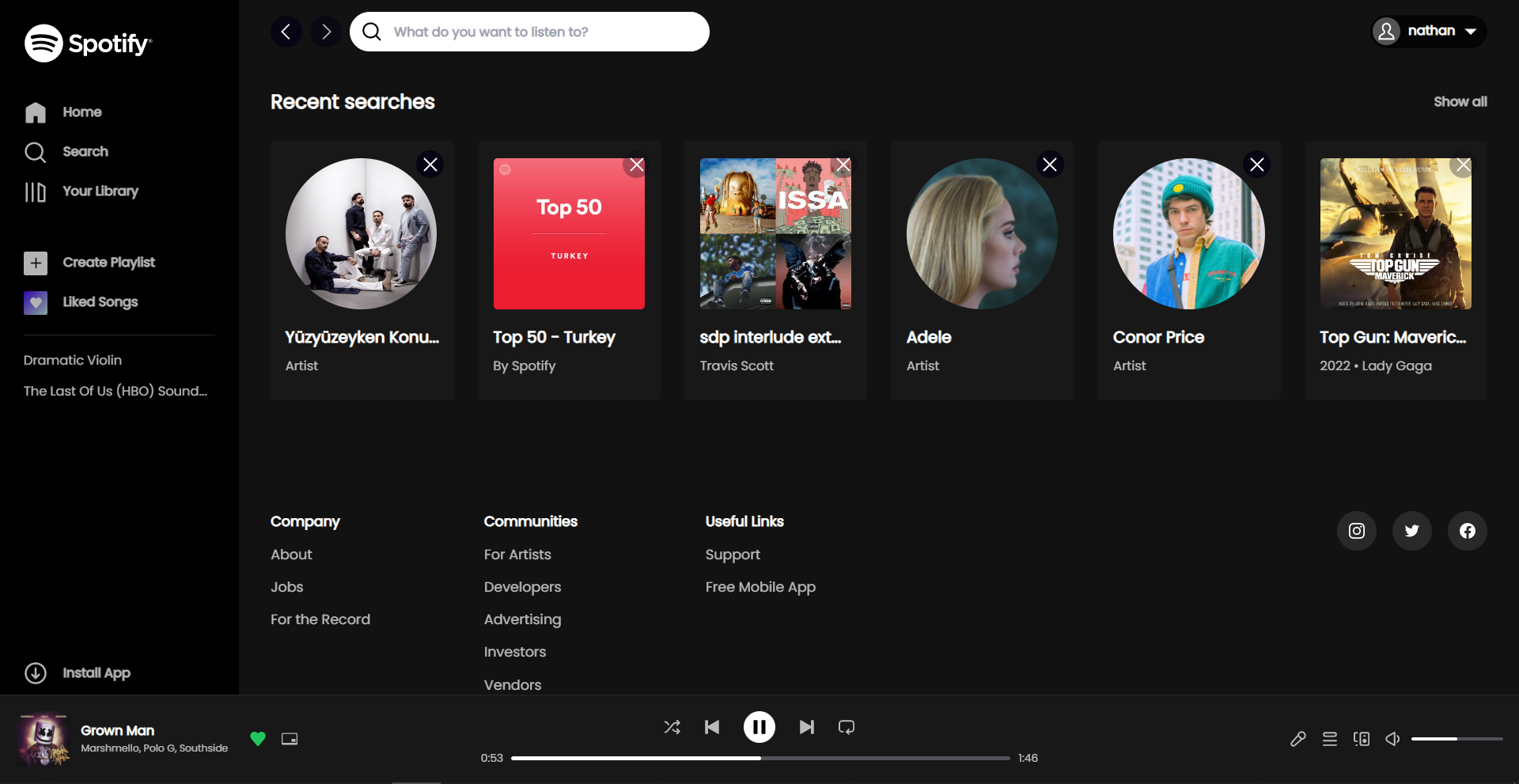The width and height of the screenshot is (1519, 784).
Task: Open the play queue icon
Action: coord(1330,738)
